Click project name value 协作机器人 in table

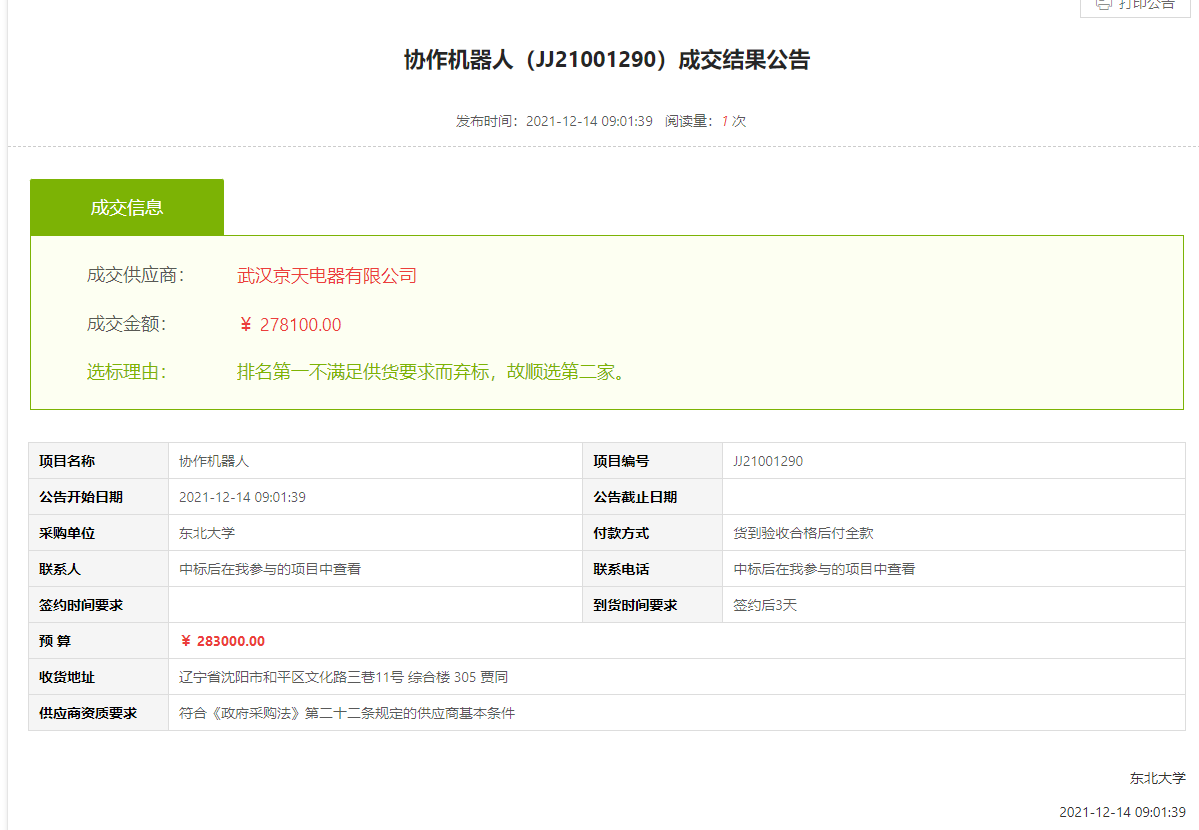[214, 461]
